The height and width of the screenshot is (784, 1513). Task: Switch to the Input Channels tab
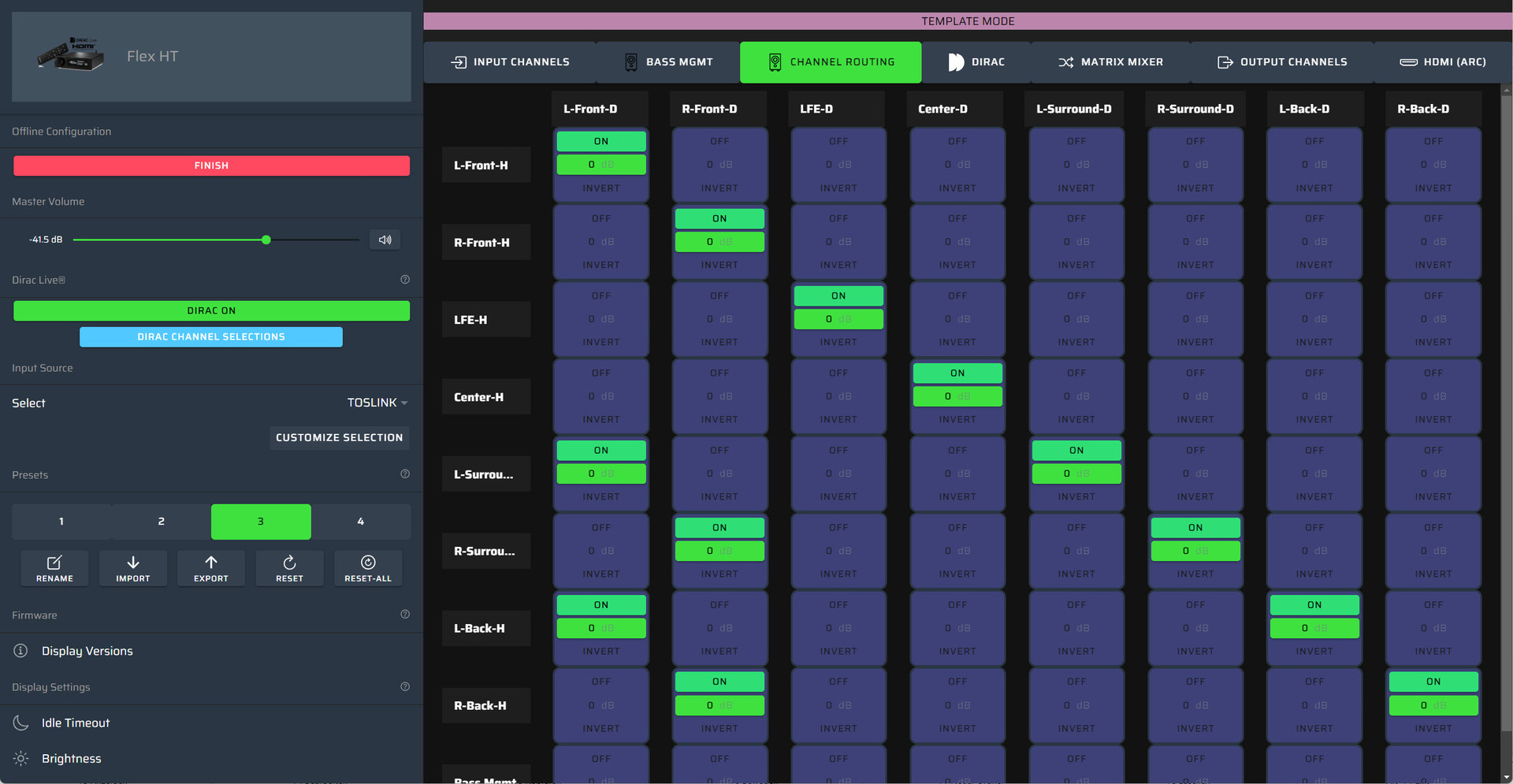[x=510, y=62]
